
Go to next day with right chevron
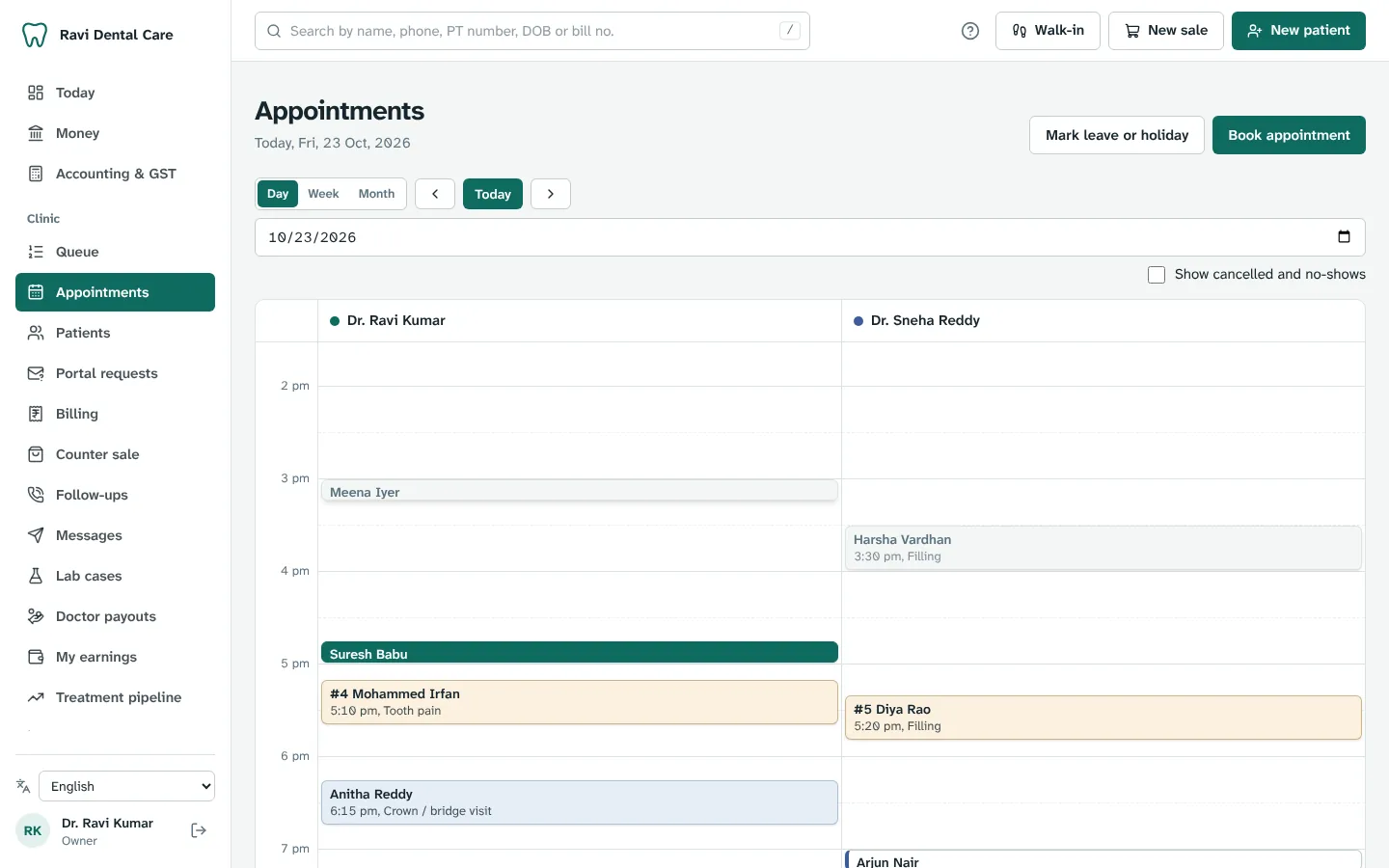(x=551, y=194)
